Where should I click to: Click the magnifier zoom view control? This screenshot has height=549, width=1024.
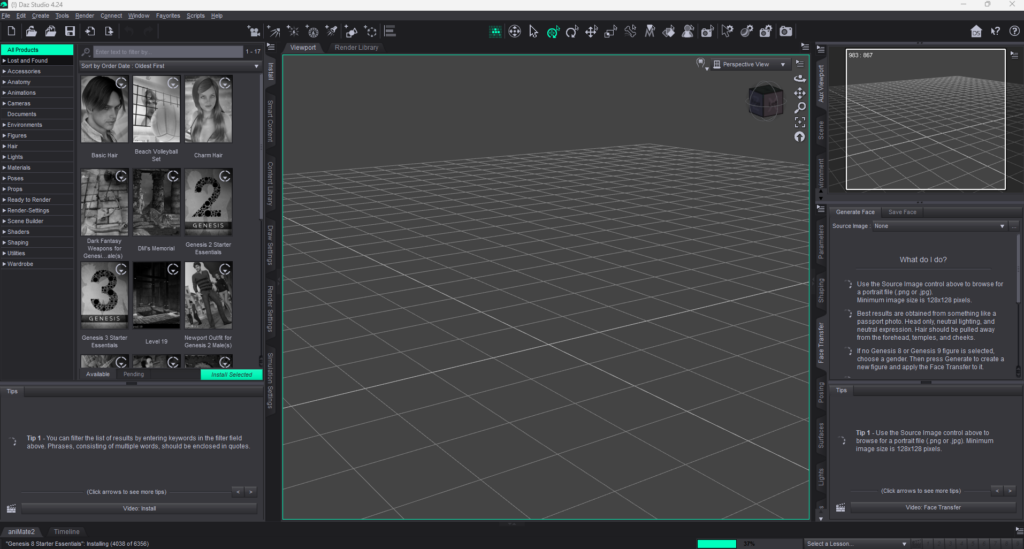pos(800,107)
